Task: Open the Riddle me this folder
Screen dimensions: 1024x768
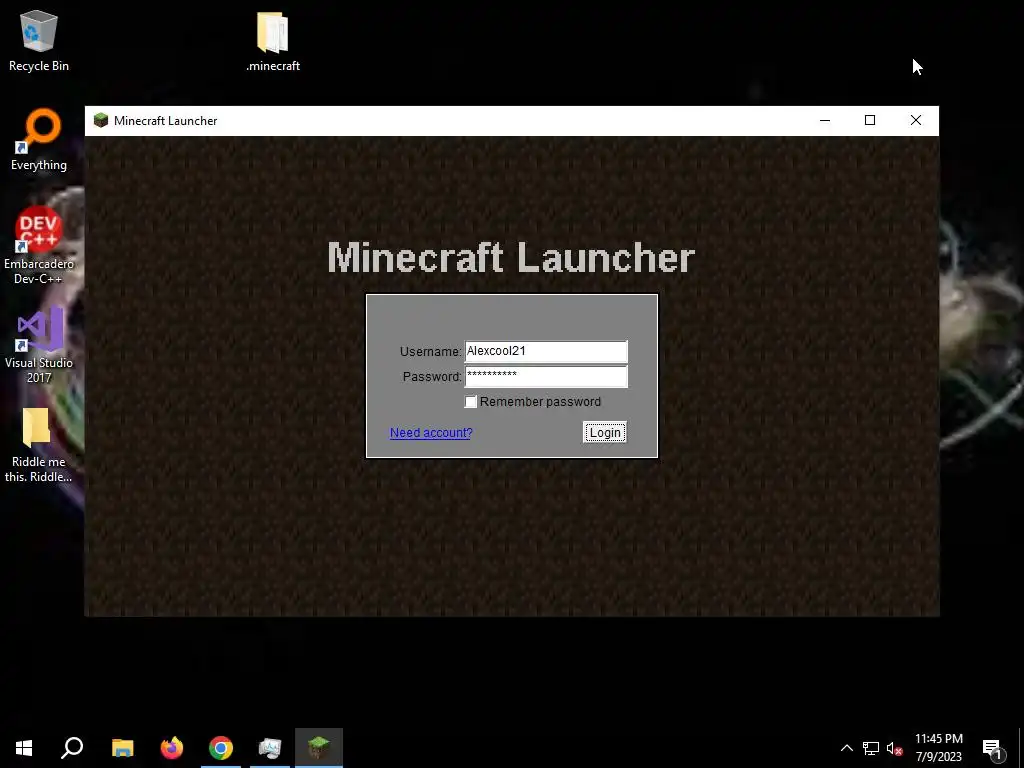Action: (39, 445)
